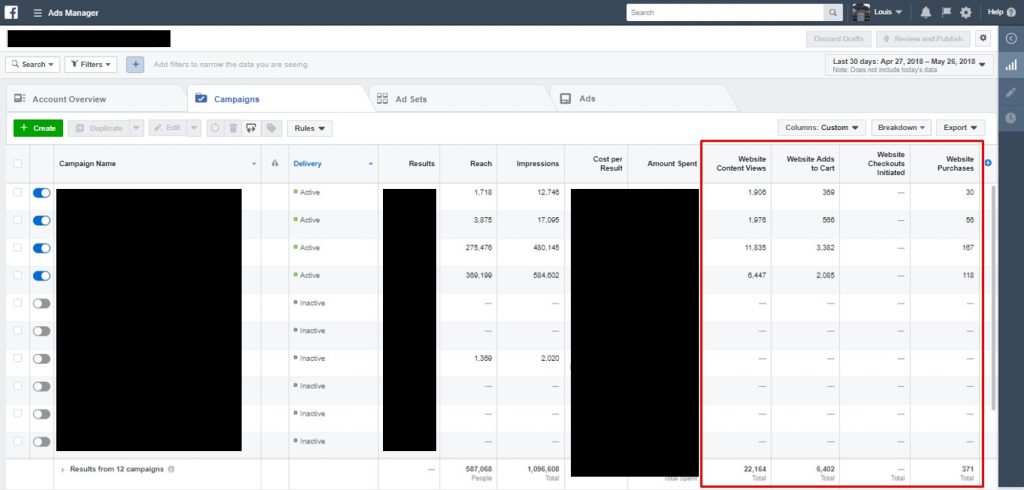
Task: Open the Breakdown dropdown
Action: point(901,127)
